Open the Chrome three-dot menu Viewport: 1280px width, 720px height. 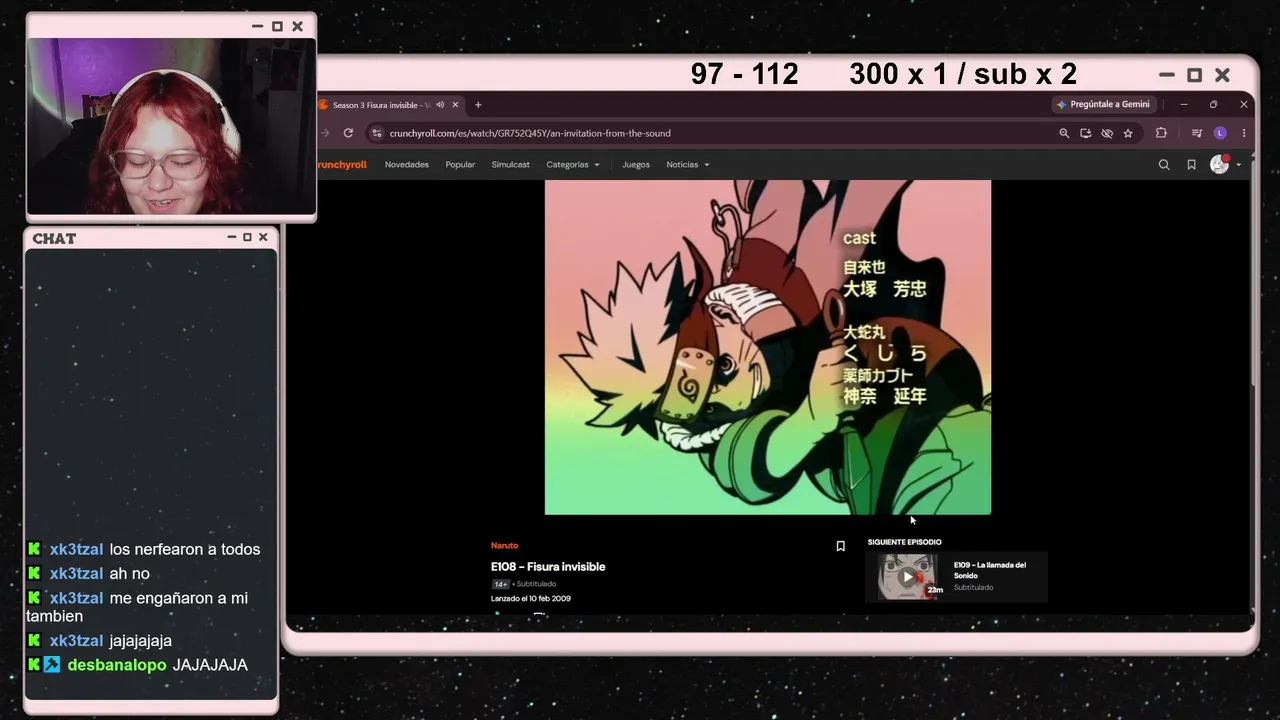(1244, 133)
